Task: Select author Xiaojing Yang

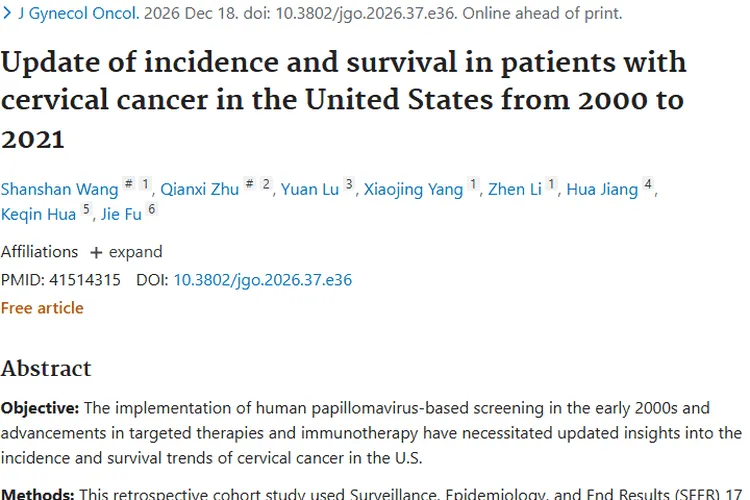Action: (413, 189)
